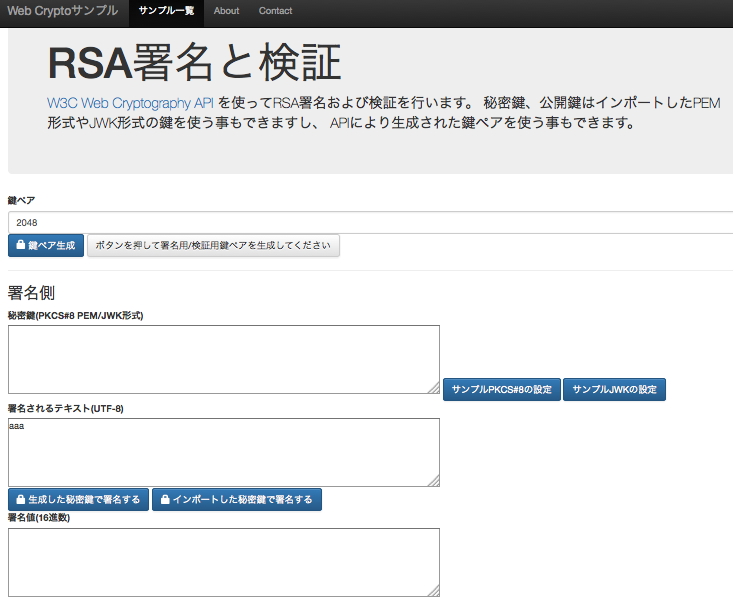This screenshot has height=611, width=733.
Task: Open the Contact nav item
Action: coord(275,11)
